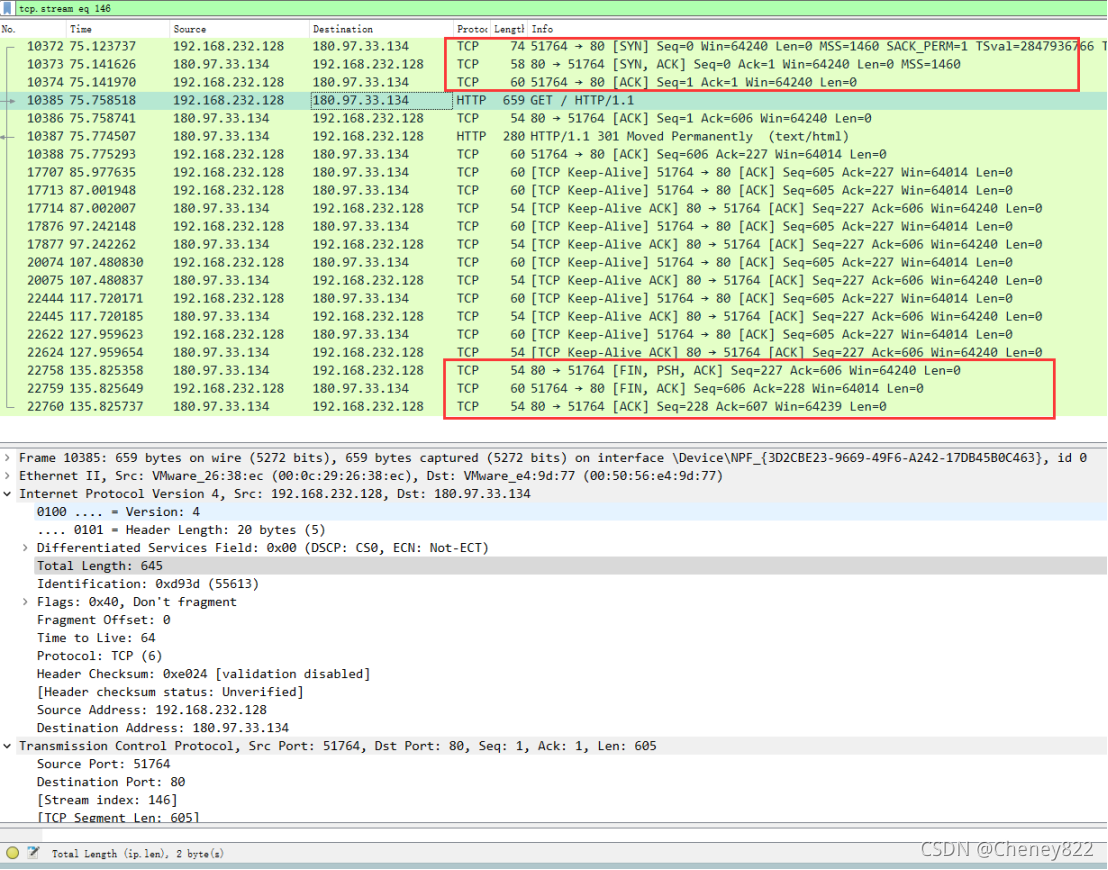
Task: Select packet 10386 ACK row
Action: tap(553, 119)
